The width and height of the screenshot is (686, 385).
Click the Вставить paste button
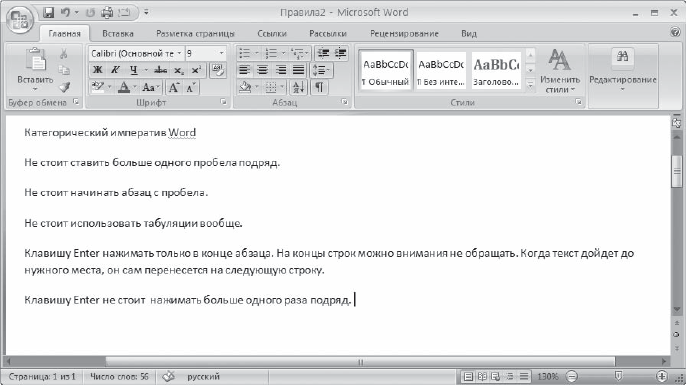coord(35,70)
